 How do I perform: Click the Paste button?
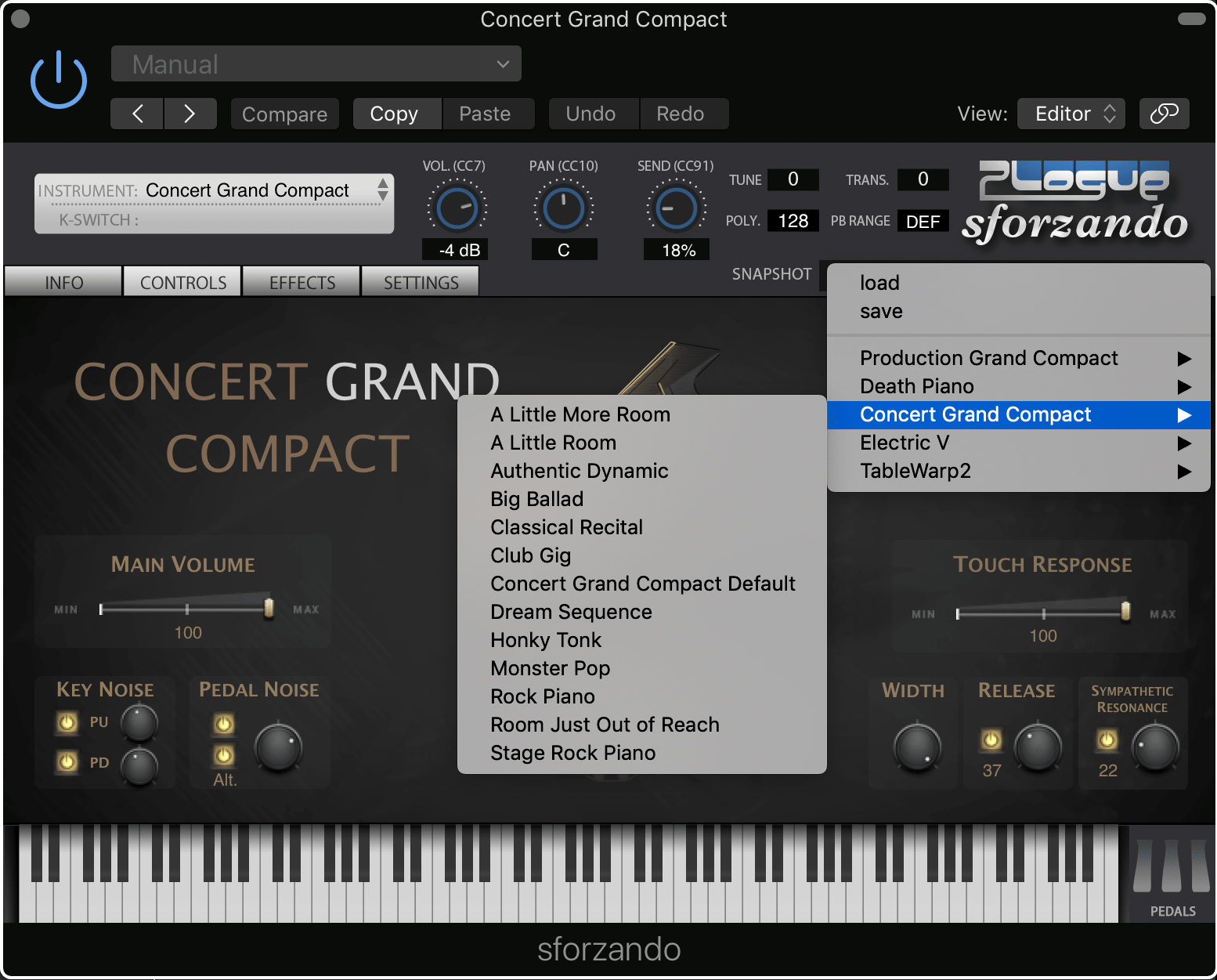pos(488,114)
